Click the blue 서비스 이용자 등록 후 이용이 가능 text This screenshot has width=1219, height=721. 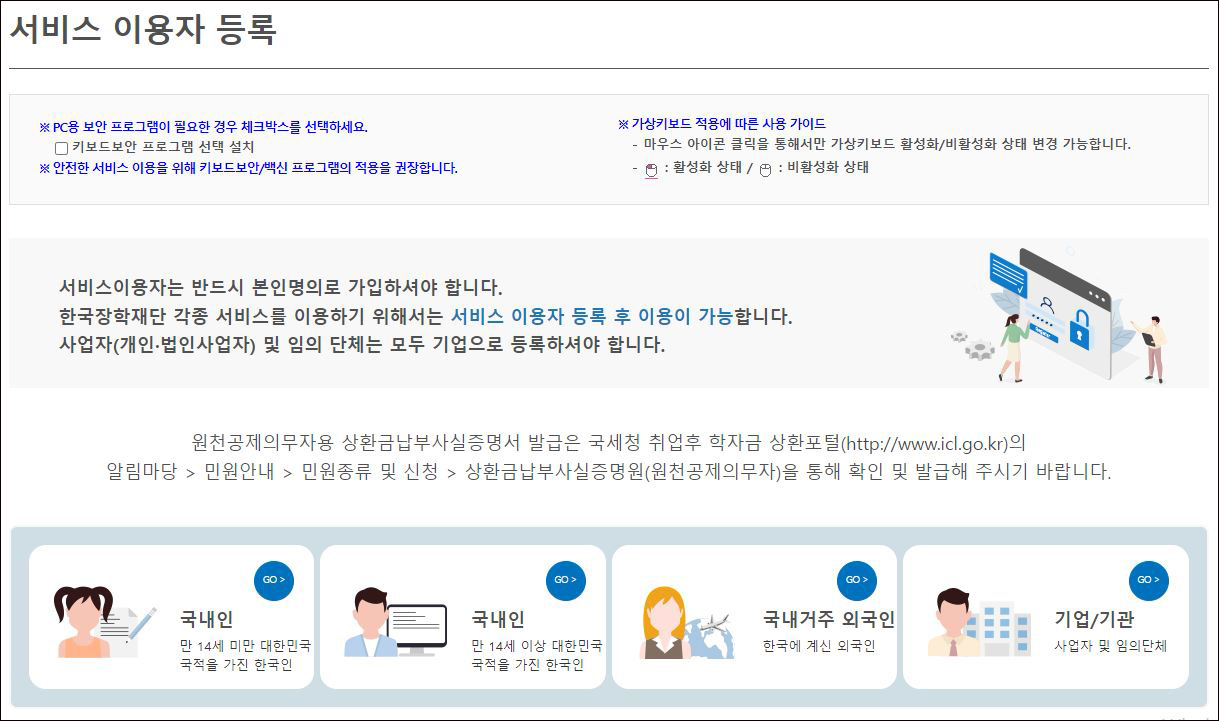(592, 317)
